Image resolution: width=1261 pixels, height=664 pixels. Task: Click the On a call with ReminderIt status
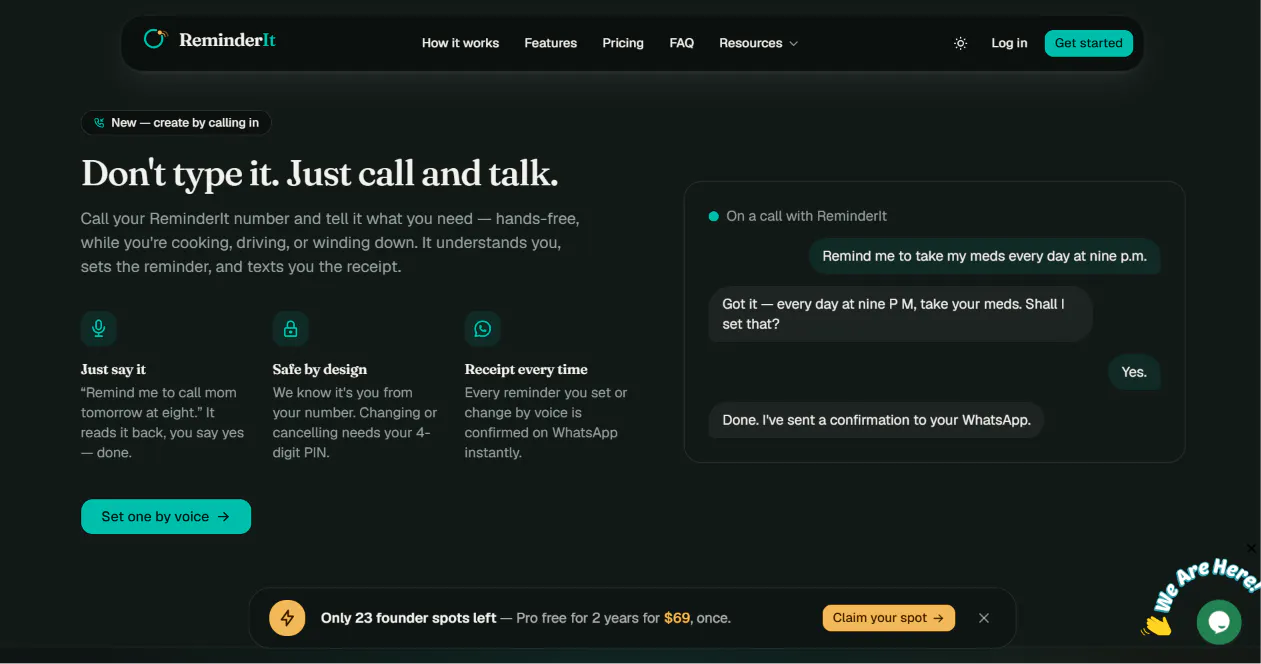pyautogui.click(x=798, y=216)
